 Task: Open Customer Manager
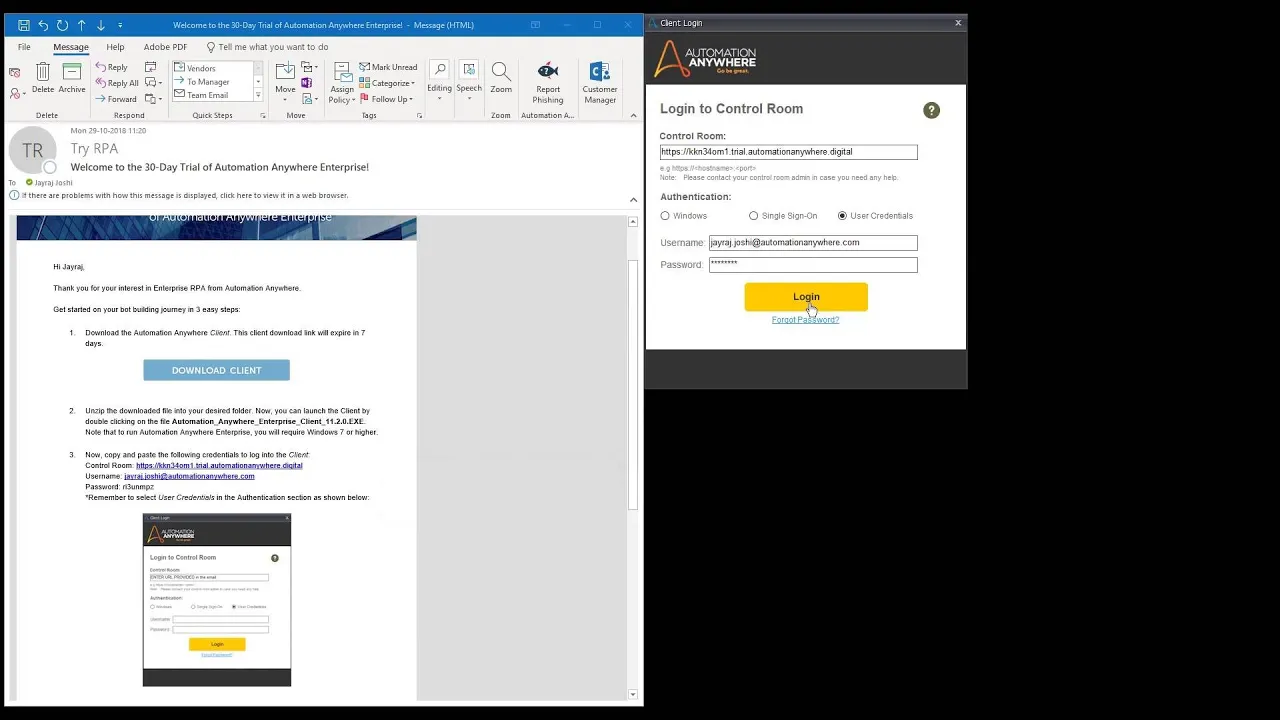(x=600, y=82)
